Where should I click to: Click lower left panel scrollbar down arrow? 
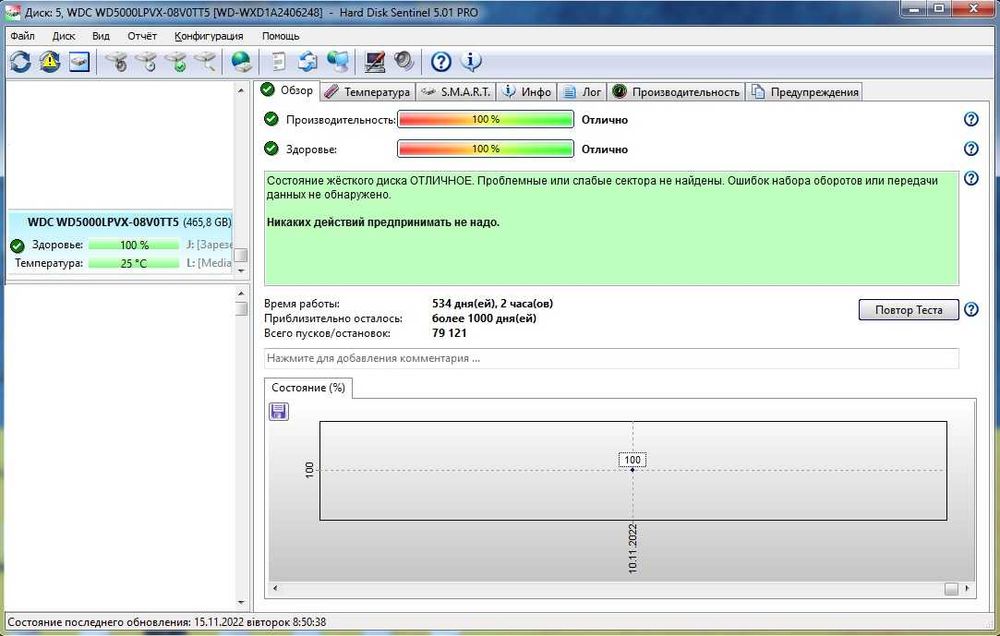tap(240, 602)
